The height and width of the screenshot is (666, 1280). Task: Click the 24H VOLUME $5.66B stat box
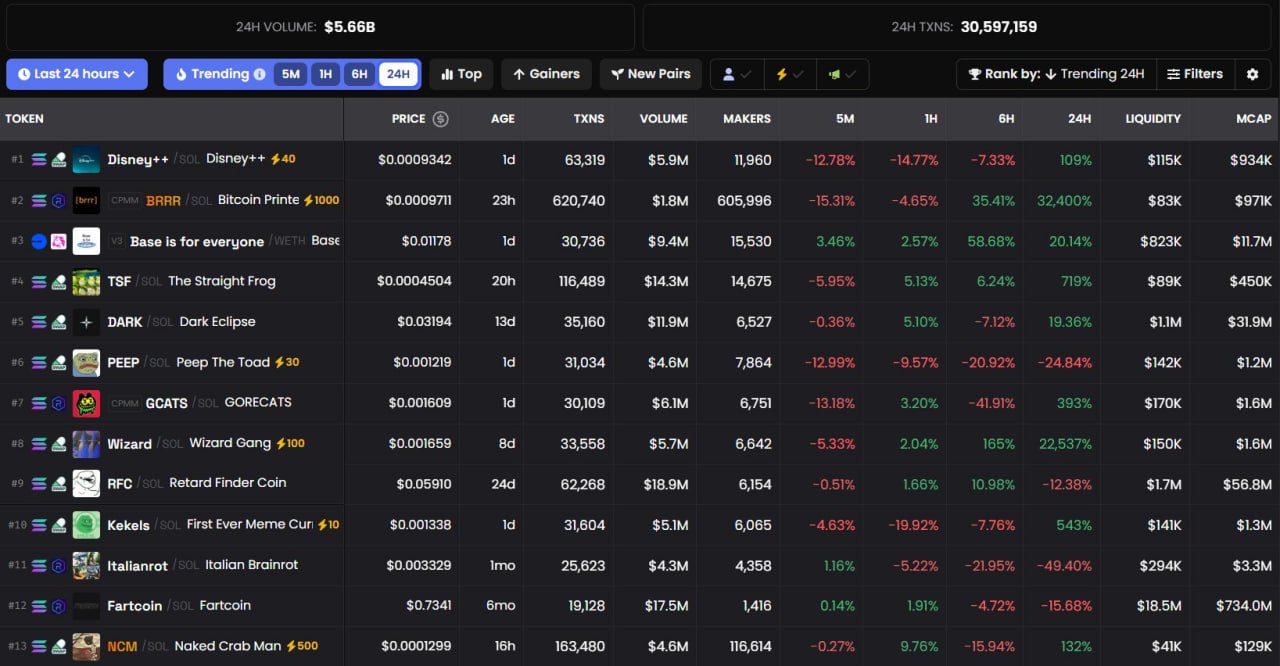coord(320,27)
